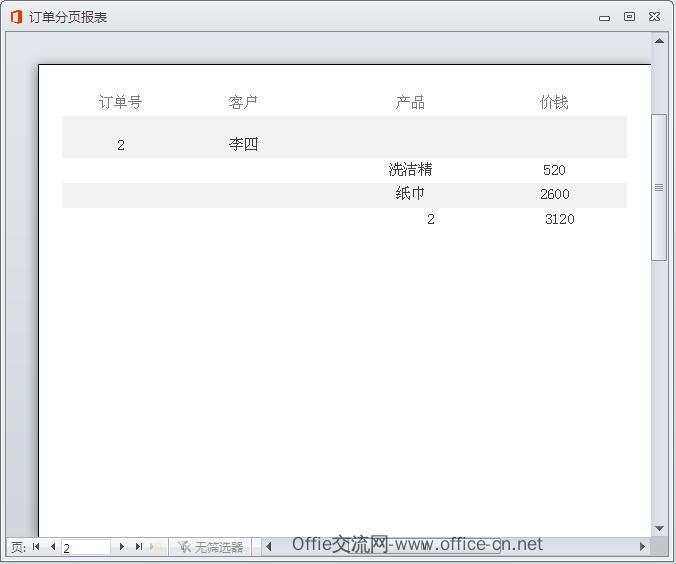Click the page number input field

pyautogui.click(x=85, y=548)
